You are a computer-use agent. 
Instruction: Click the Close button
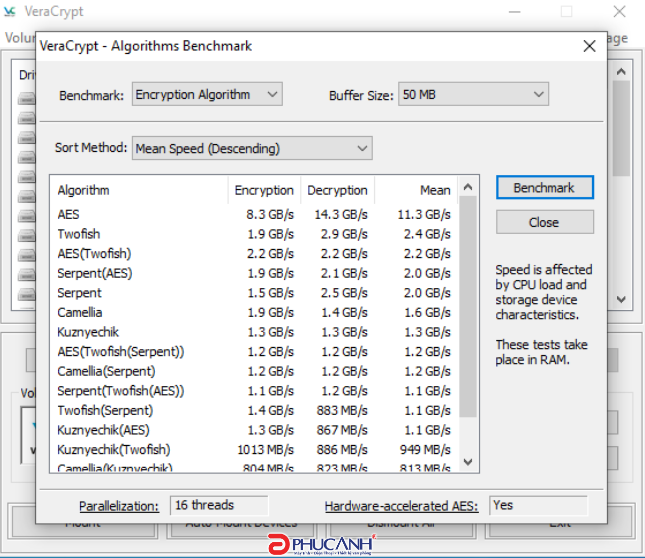pos(545,222)
